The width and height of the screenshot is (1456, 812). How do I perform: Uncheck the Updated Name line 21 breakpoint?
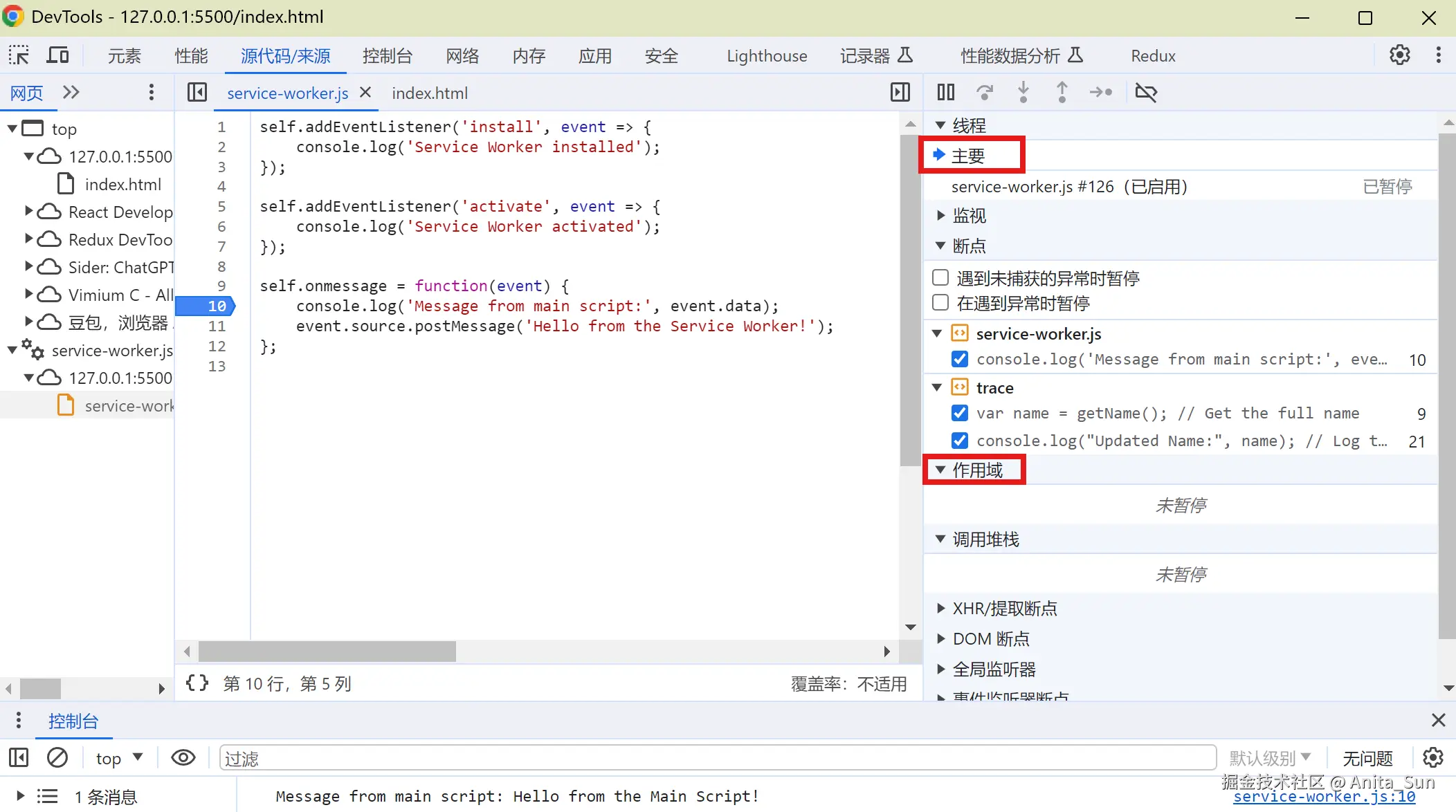pos(960,441)
